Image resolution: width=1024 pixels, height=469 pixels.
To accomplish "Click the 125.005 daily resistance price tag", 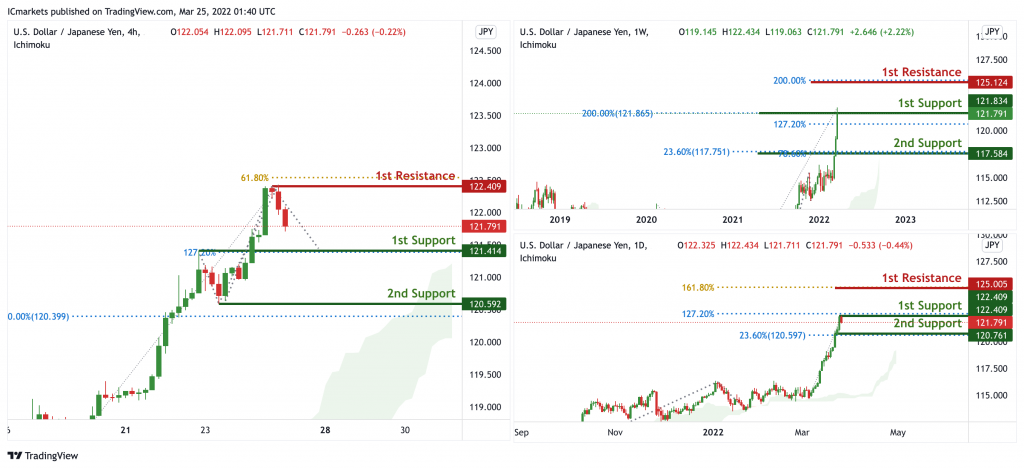I will (x=991, y=284).
